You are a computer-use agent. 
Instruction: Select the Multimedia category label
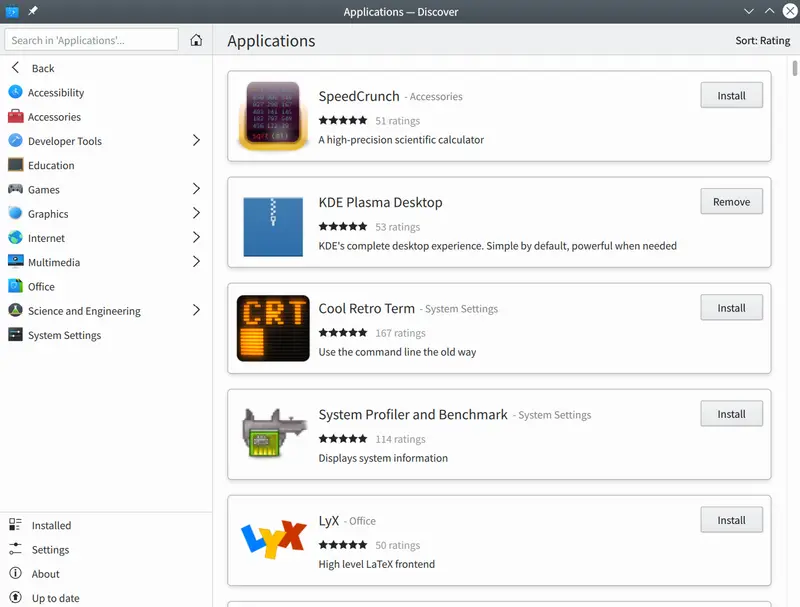[x=54, y=262]
